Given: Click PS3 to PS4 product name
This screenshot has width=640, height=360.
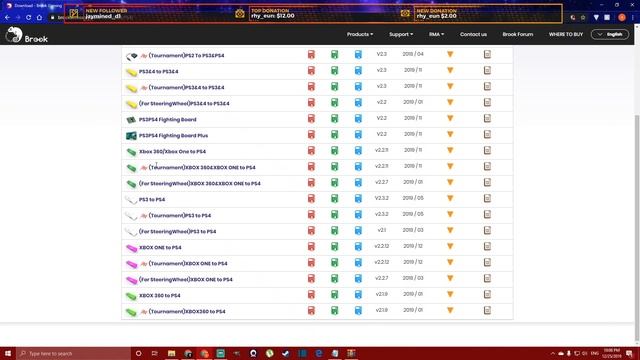Looking at the screenshot, I should [152, 200].
